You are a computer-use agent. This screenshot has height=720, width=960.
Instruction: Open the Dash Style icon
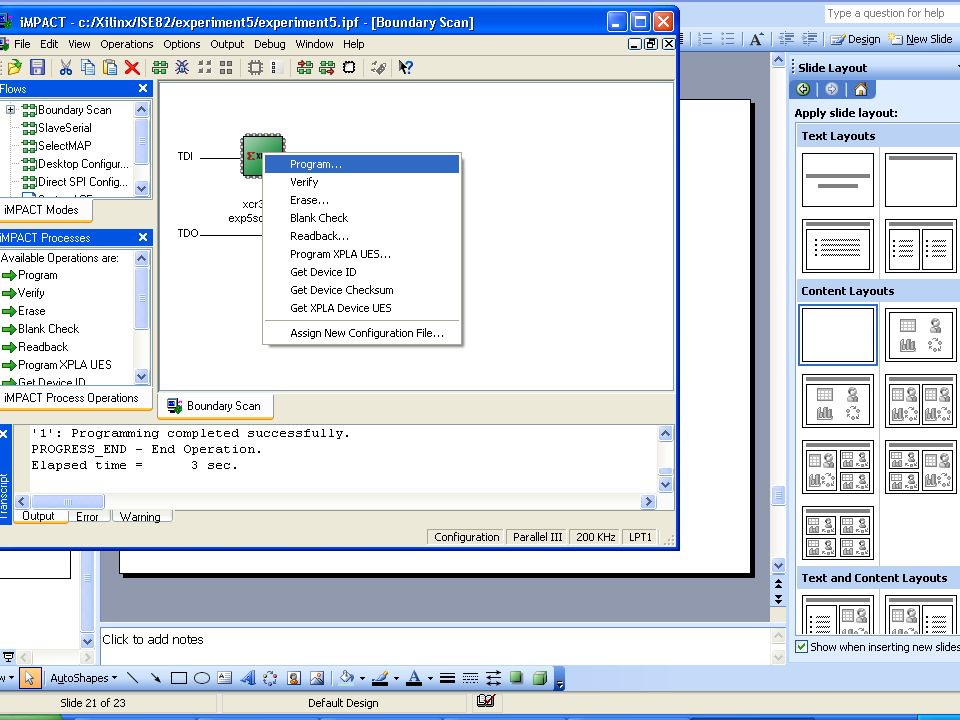click(x=470, y=678)
